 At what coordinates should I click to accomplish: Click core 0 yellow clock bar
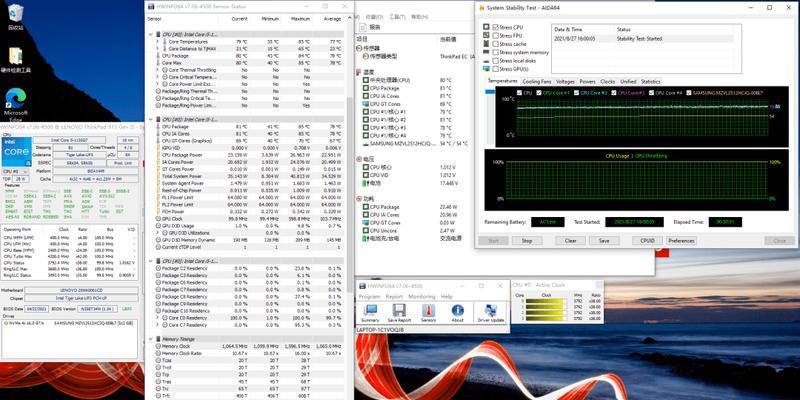tap(546, 302)
